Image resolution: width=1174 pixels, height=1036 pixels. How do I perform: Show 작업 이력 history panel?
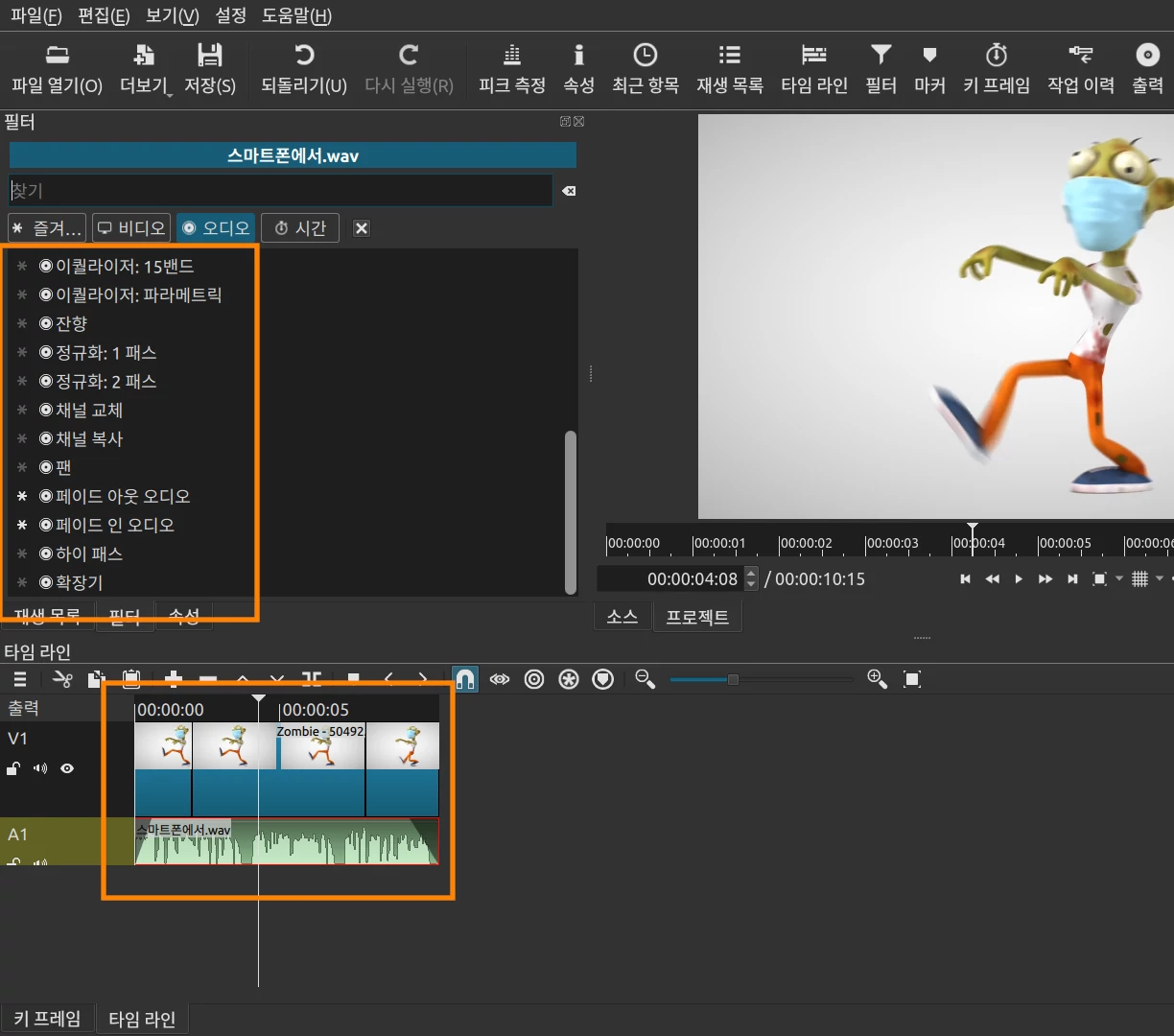1081,68
